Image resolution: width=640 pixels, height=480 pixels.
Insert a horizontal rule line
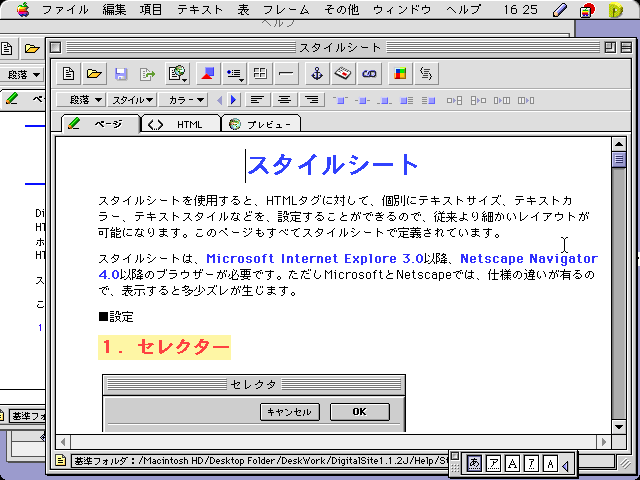[286, 73]
